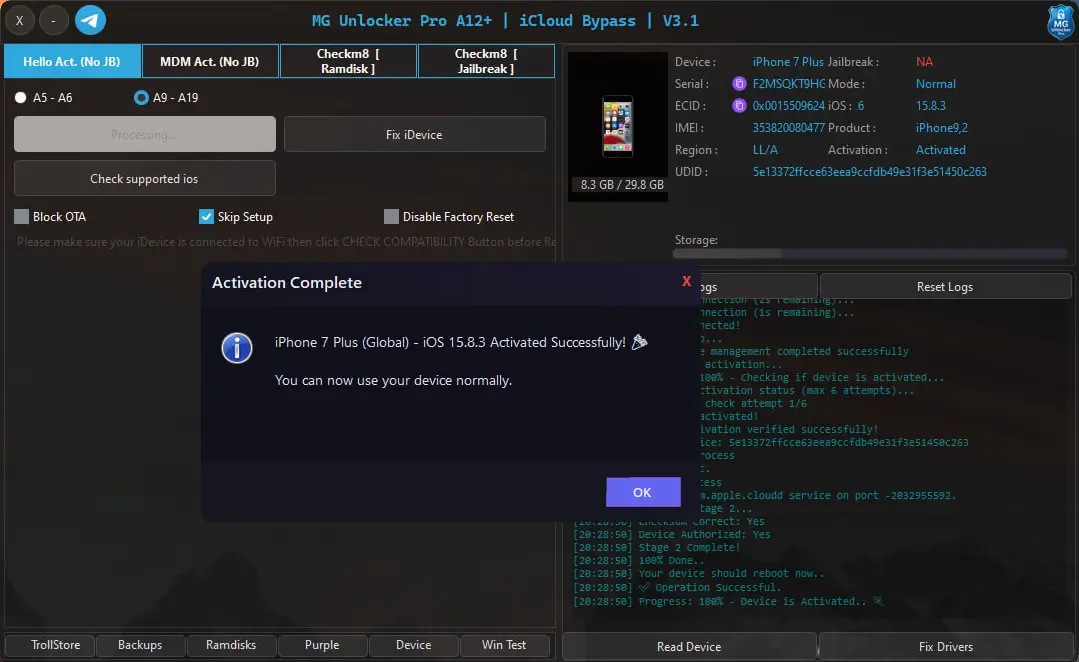Click the IMEI value 353820080477
1079x662 pixels.
click(x=789, y=127)
